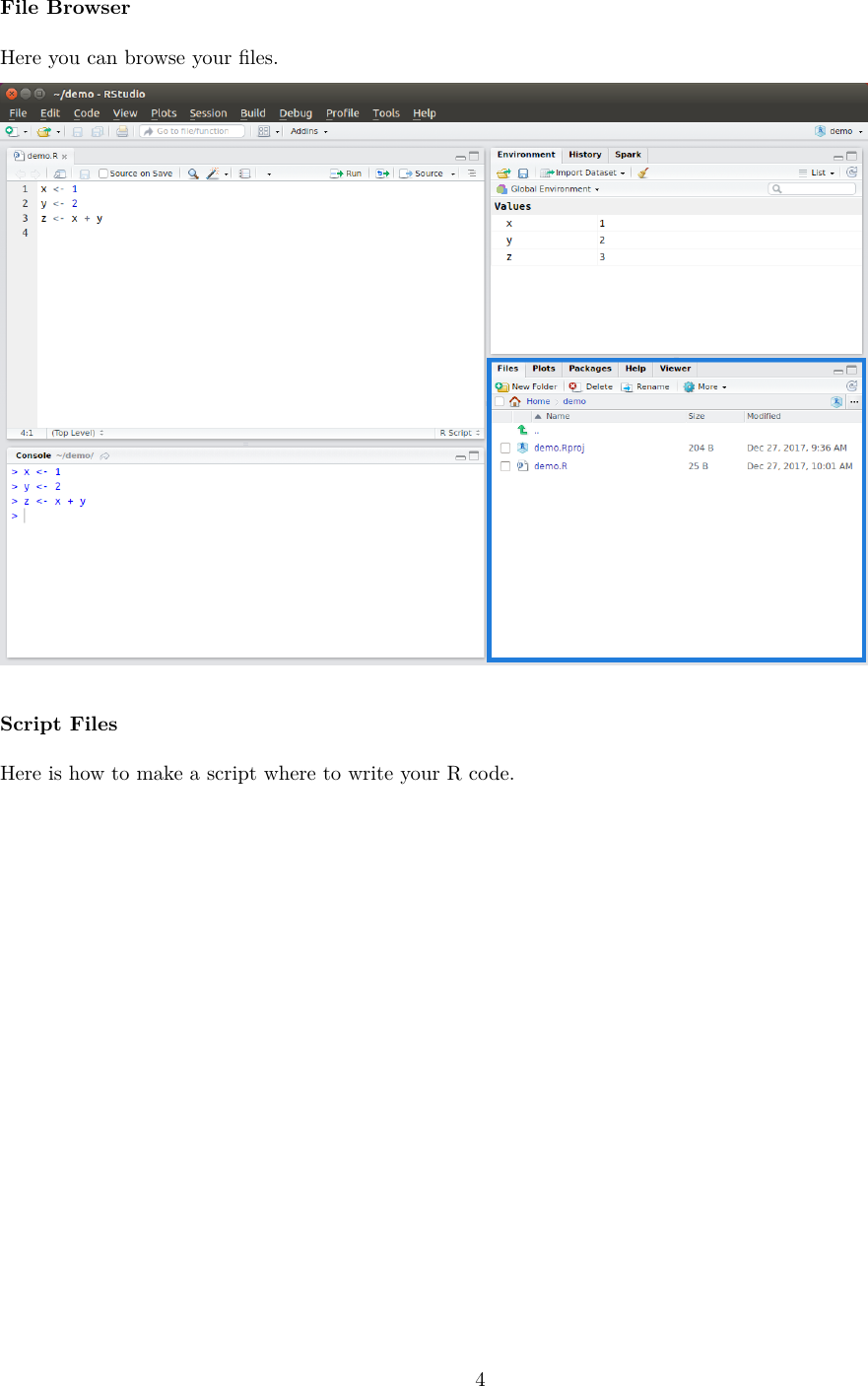Screen dimensions: 868x1386
Task: Click the demo breadcrumb in Files path
Action: coord(574,401)
